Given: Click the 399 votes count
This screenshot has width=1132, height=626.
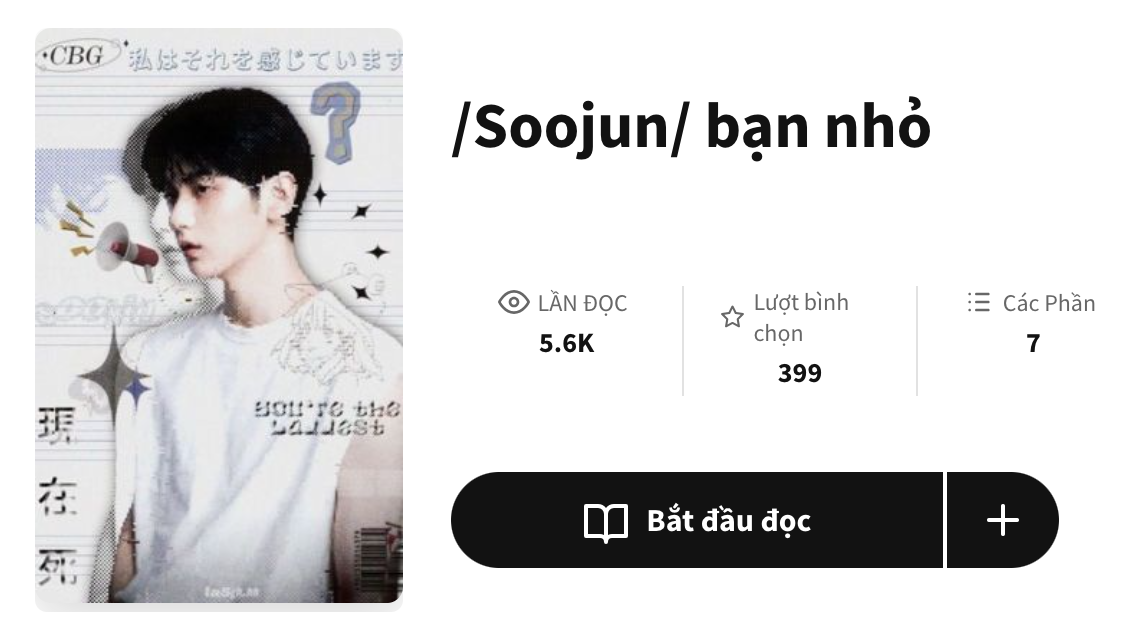Looking at the screenshot, I should (800, 373).
